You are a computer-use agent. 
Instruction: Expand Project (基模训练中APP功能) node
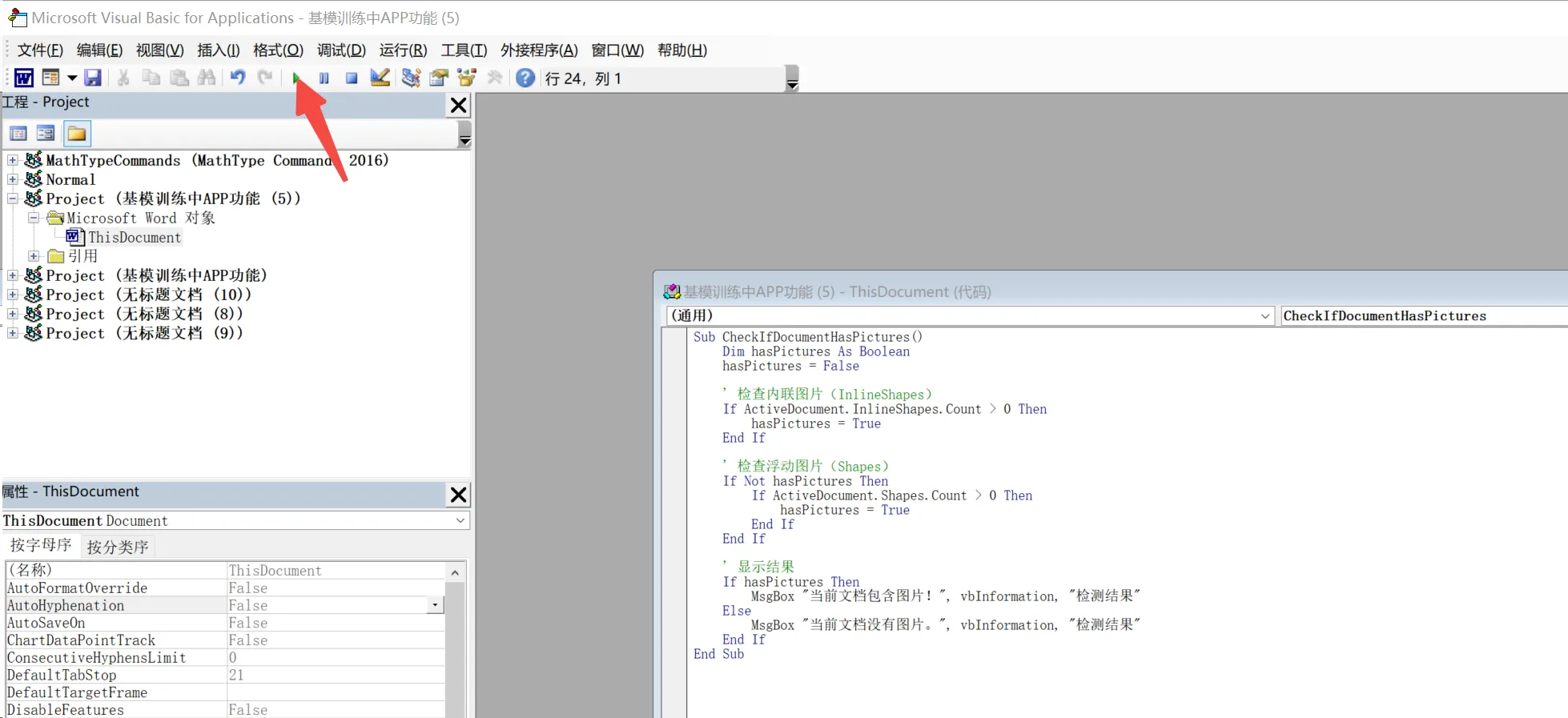pos(13,275)
